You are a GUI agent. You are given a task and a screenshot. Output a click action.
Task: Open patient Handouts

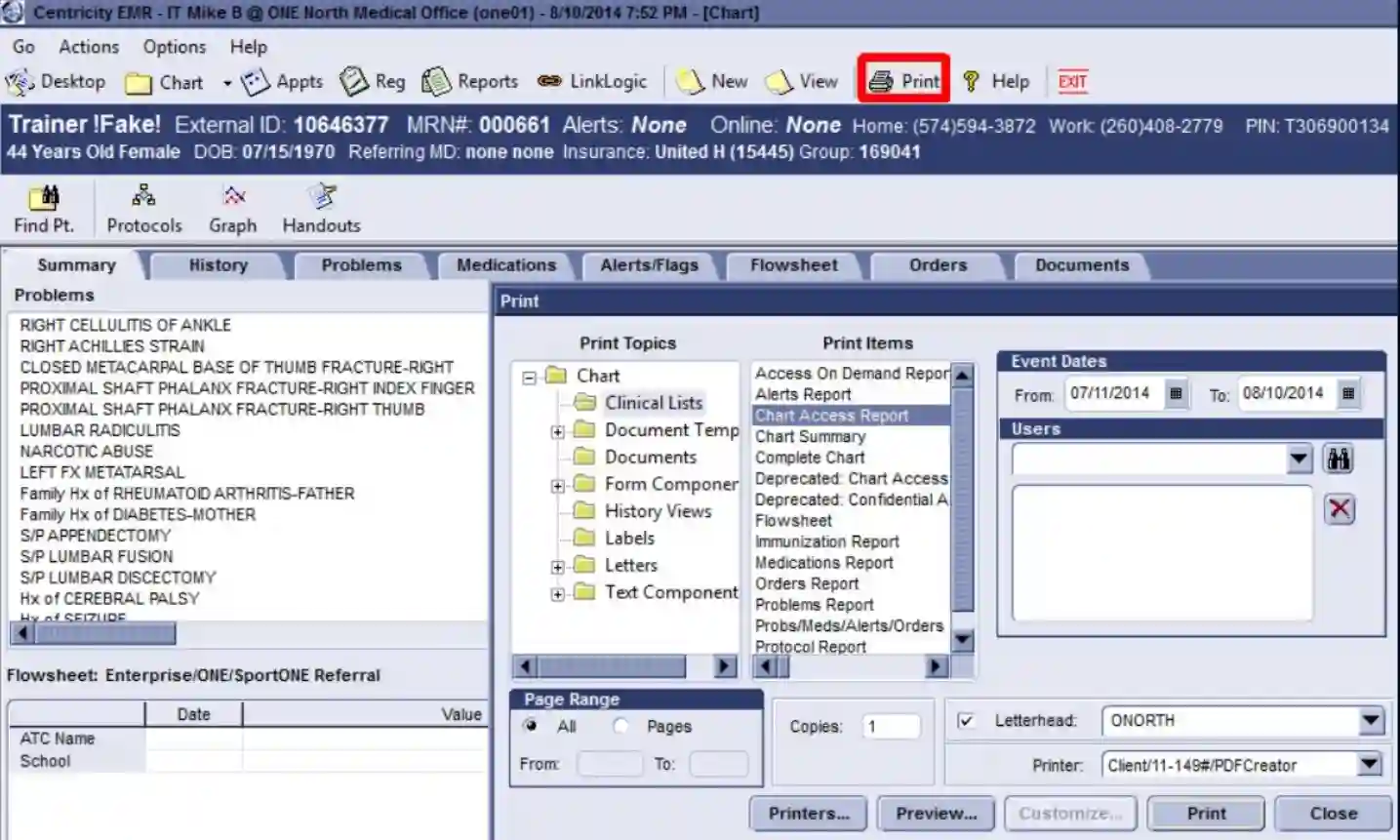click(x=320, y=207)
